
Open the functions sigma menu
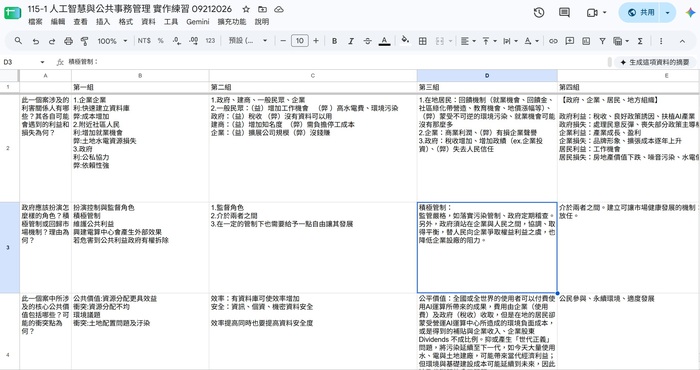coord(640,41)
